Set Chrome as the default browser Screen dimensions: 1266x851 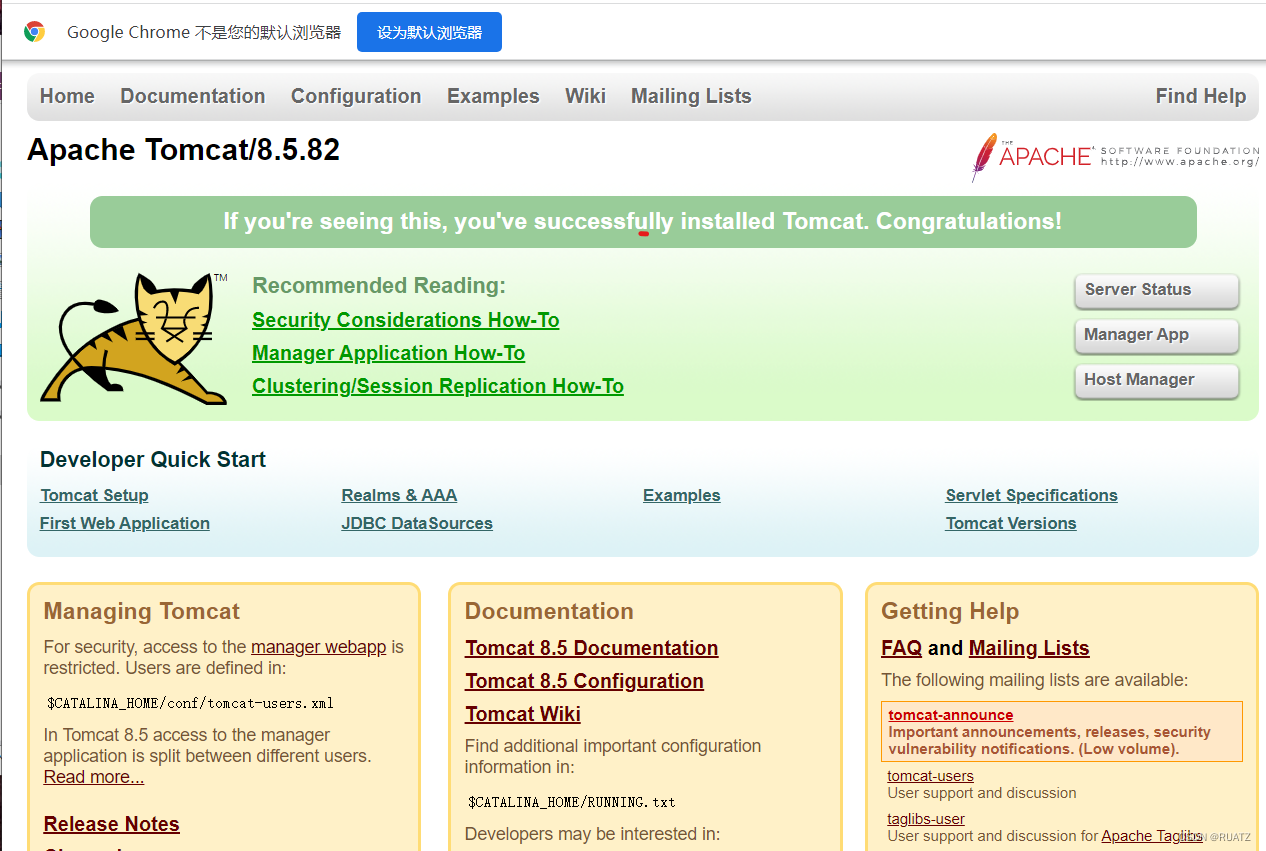pyautogui.click(x=429, y=32)
